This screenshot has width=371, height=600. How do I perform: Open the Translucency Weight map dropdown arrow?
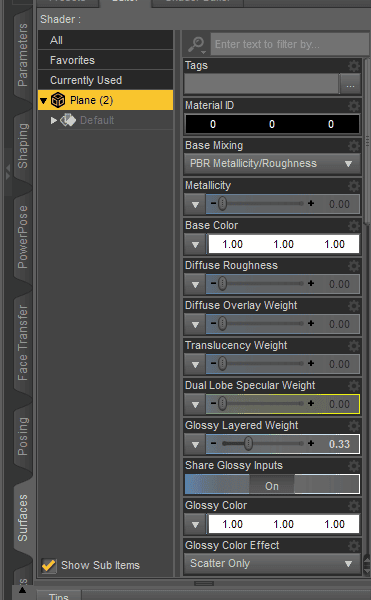point(195,364)
